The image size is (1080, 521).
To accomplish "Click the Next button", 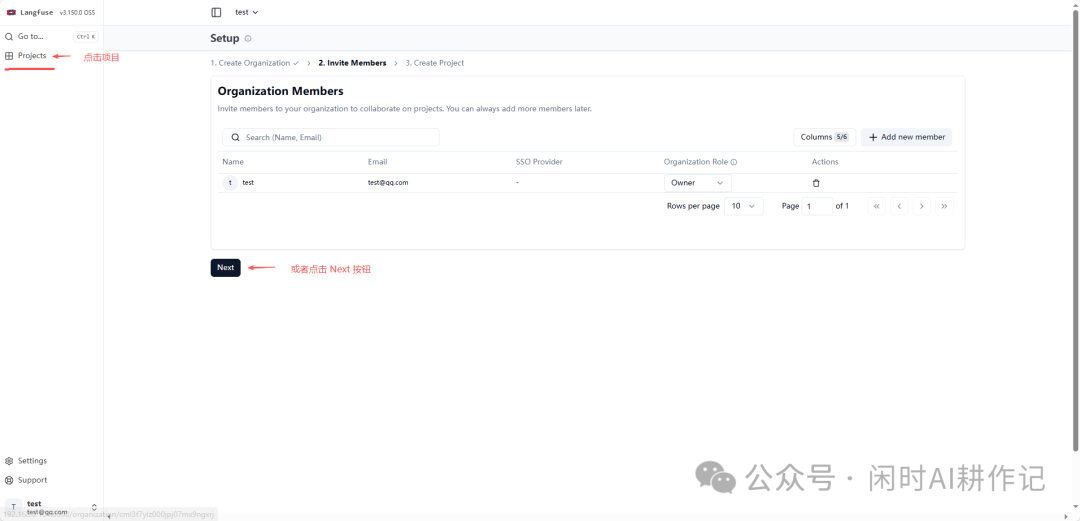I will (x=225, y=268).
